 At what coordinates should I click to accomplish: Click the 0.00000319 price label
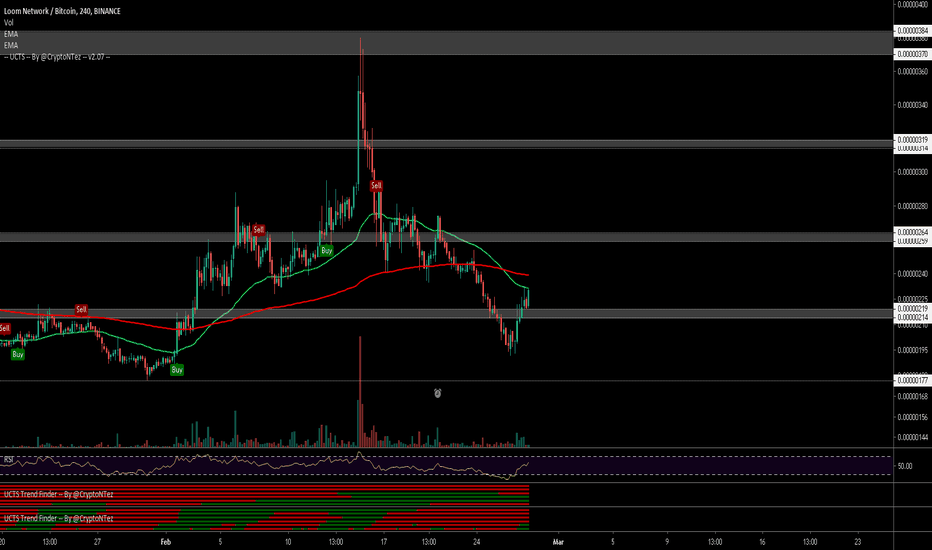tap(912, 140)
